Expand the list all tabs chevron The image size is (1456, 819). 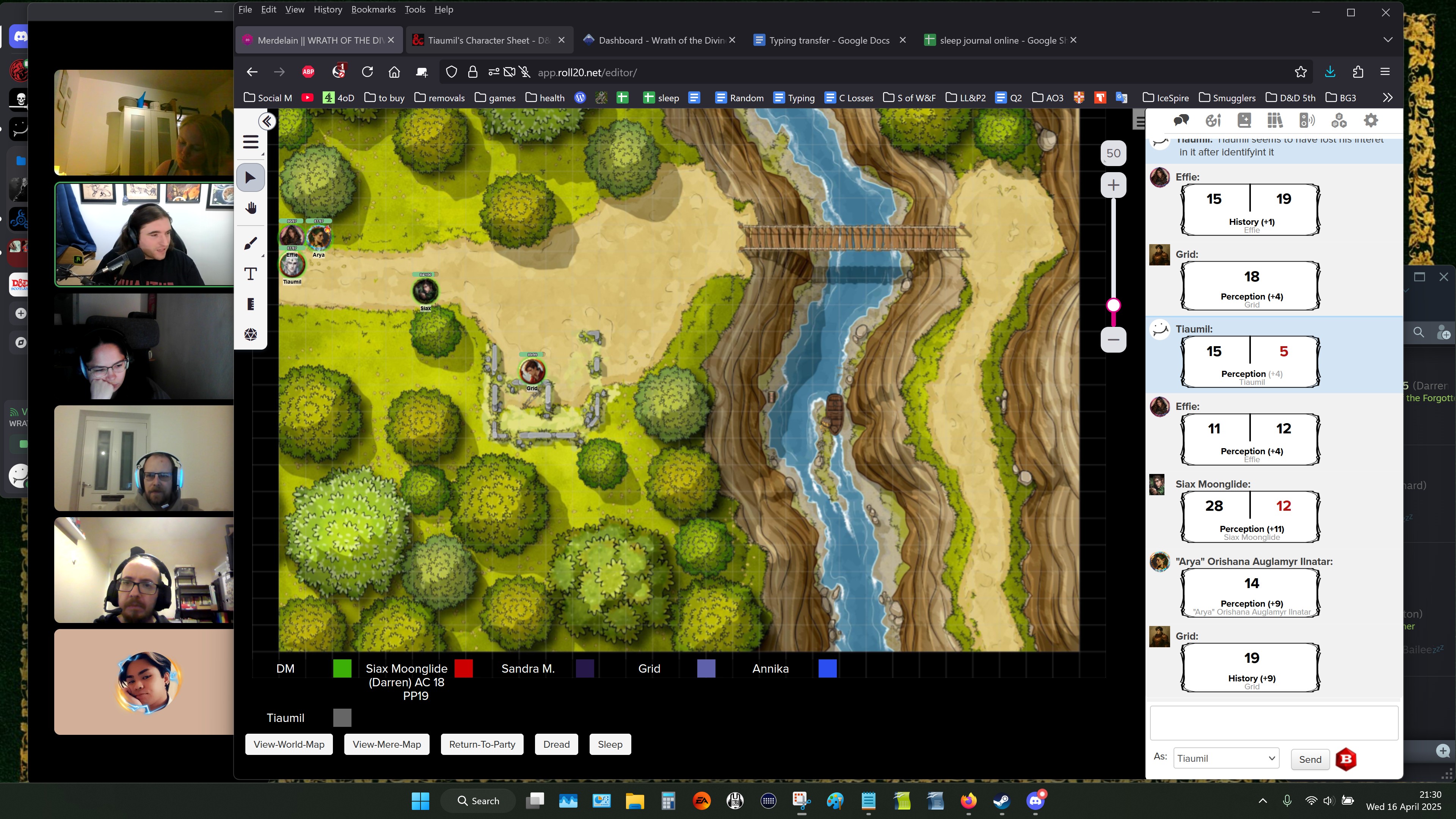(x=1388, y=40)
